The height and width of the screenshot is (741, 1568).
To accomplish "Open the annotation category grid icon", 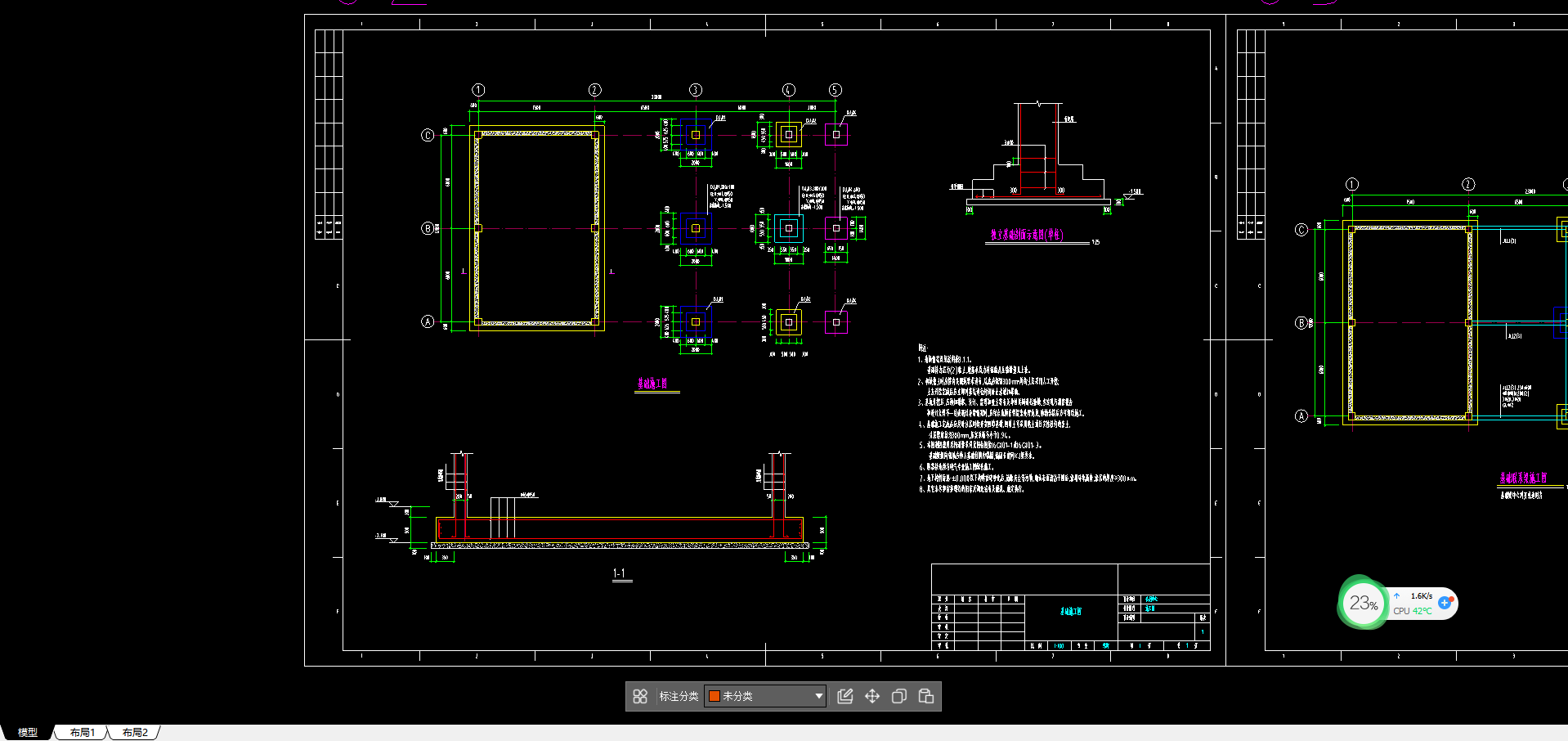I will coord(640,696).
